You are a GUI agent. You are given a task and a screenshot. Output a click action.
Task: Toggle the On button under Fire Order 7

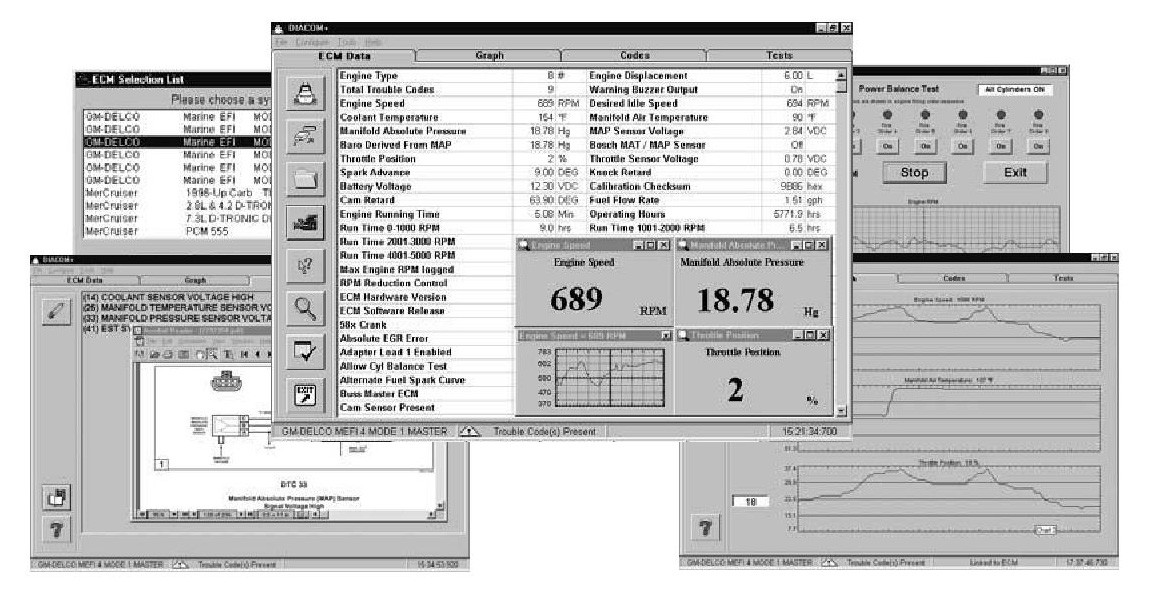coord(1001,146)
